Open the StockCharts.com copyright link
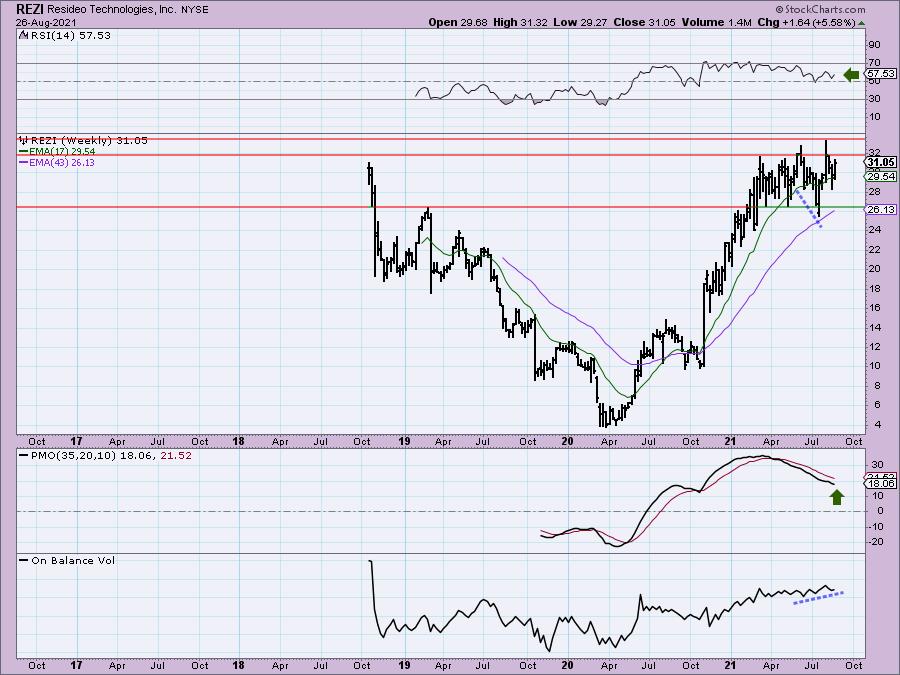The height and width of the screenshot is (675, 900). pyautogui.click(x=820, y=9)
